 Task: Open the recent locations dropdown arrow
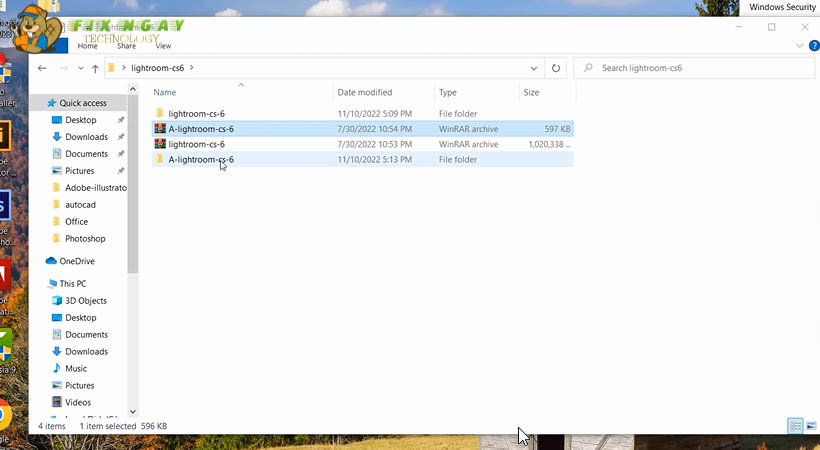pos(79,68)
